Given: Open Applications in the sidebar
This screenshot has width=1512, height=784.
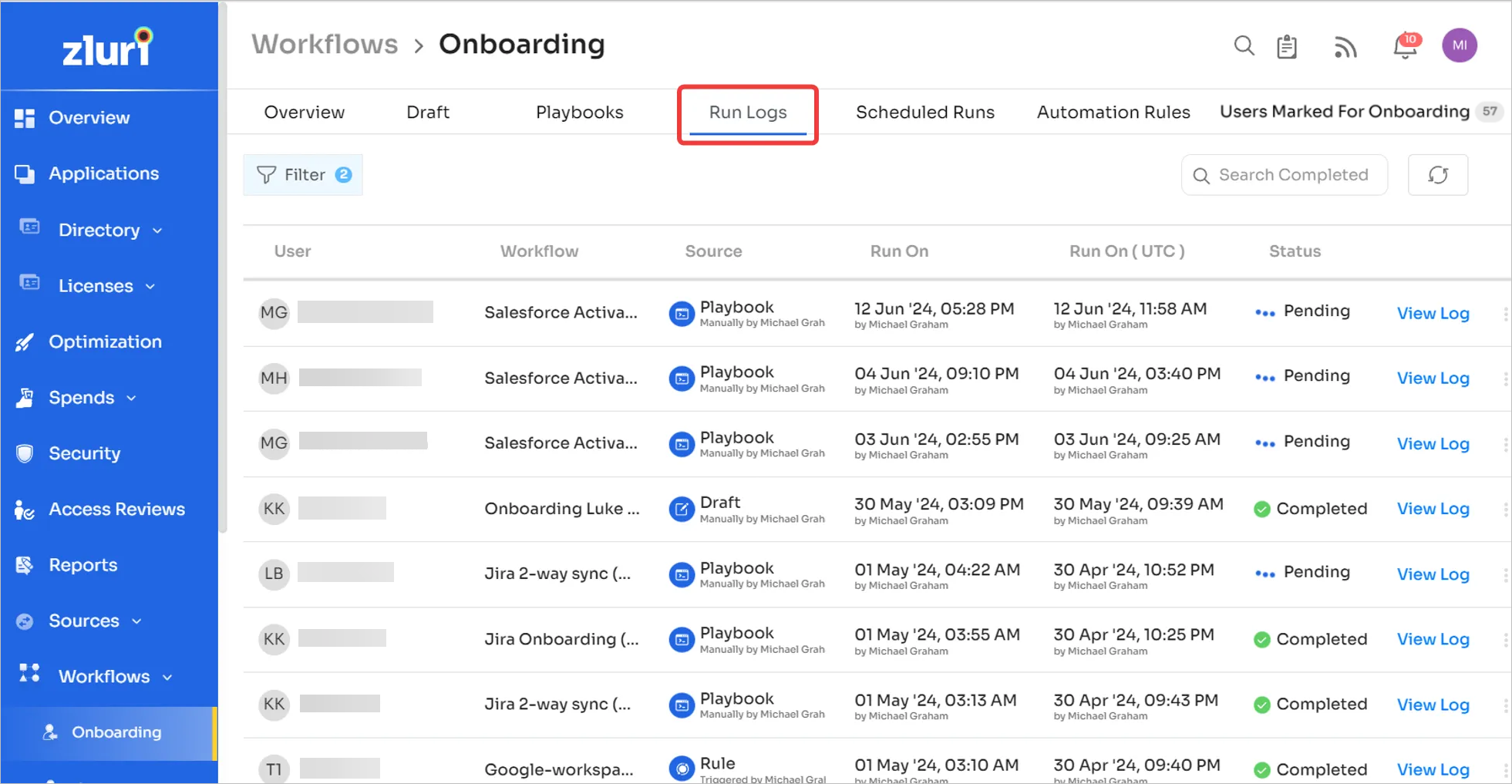Looking at the screenshot, I should pyautogui.click(x=103, y=174).
